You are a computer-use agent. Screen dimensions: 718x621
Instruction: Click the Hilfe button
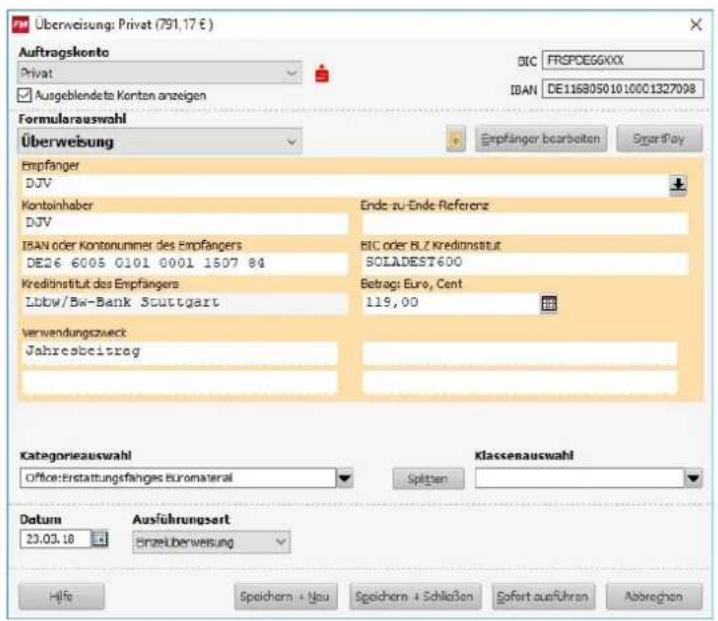click(61, 596)
